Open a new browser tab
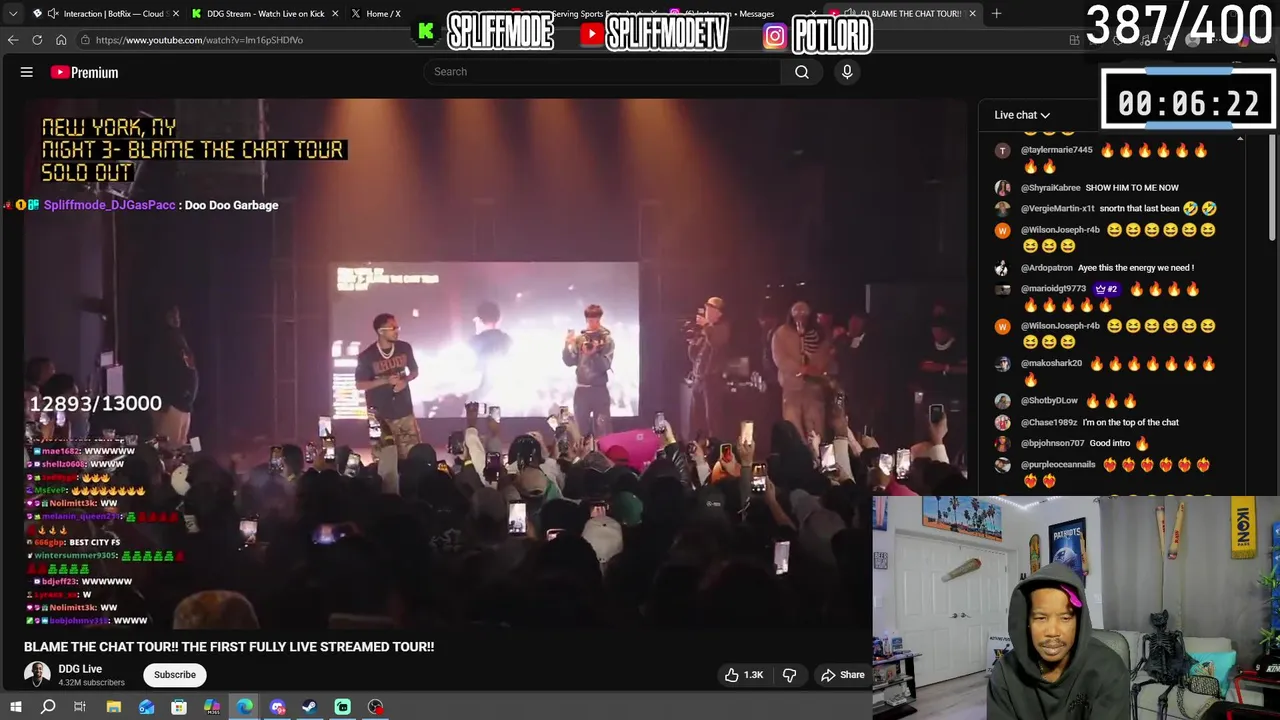The width and height of the screenshot is (1280, 720). 996,14
